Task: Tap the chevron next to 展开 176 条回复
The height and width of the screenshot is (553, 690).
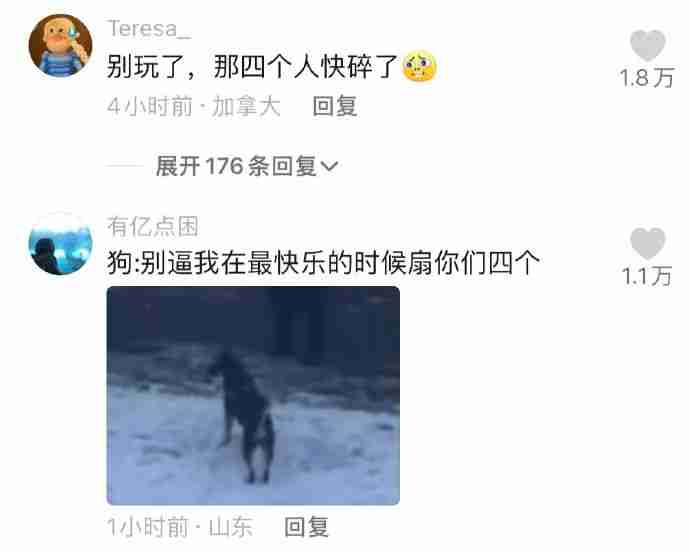Action: pyautogui.click(x=330, y=166)
